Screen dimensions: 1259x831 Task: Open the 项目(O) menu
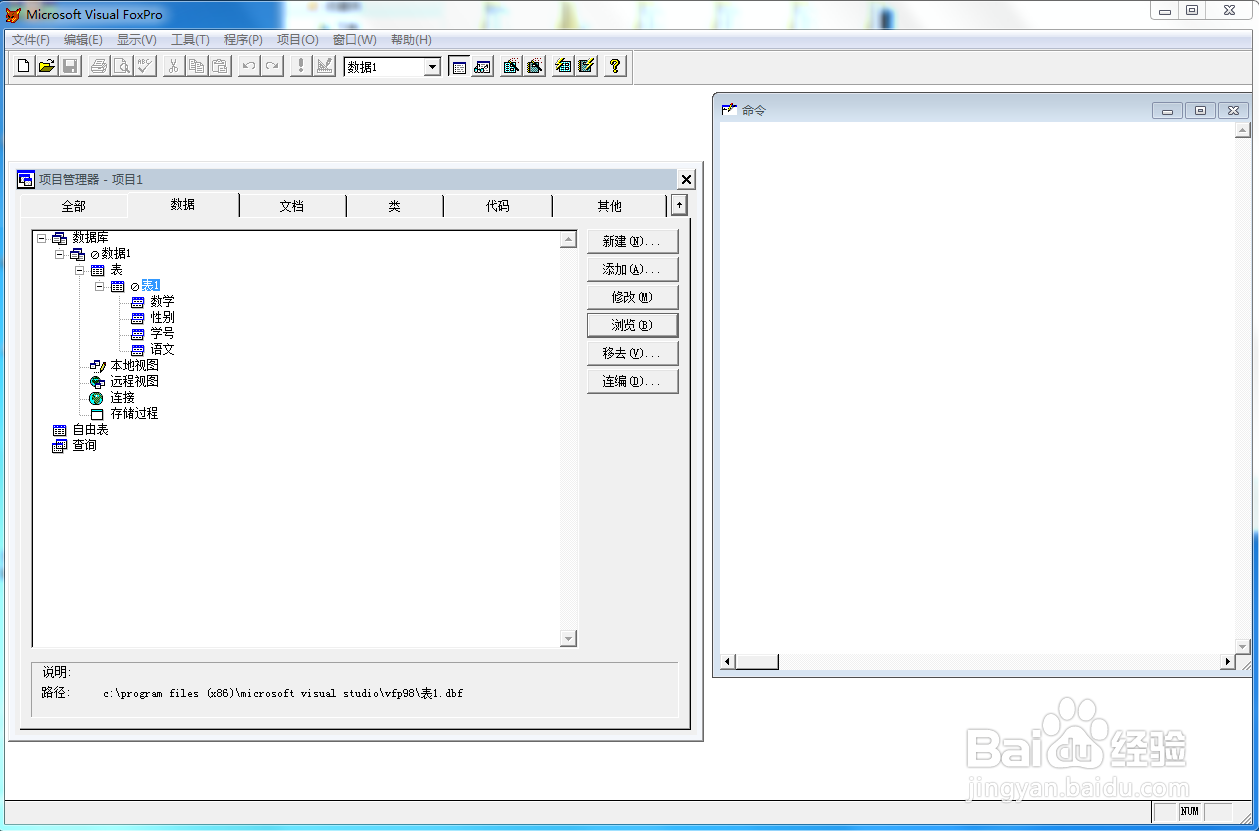(298, 40)
